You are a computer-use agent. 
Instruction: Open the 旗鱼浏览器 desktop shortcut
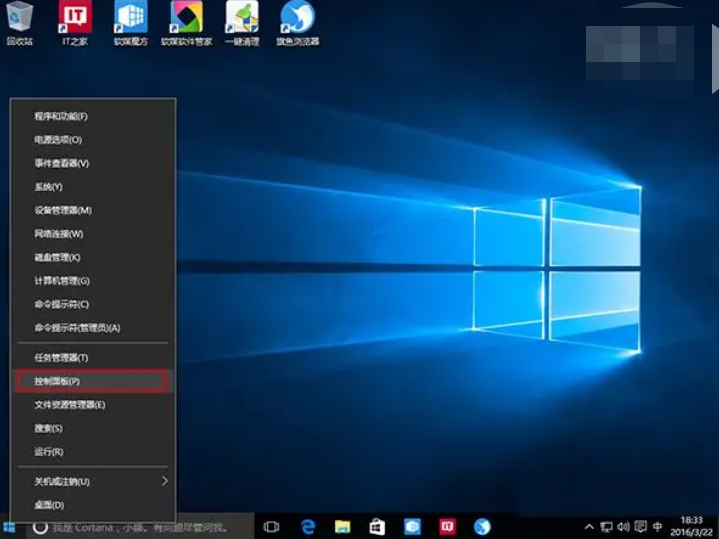297,18
